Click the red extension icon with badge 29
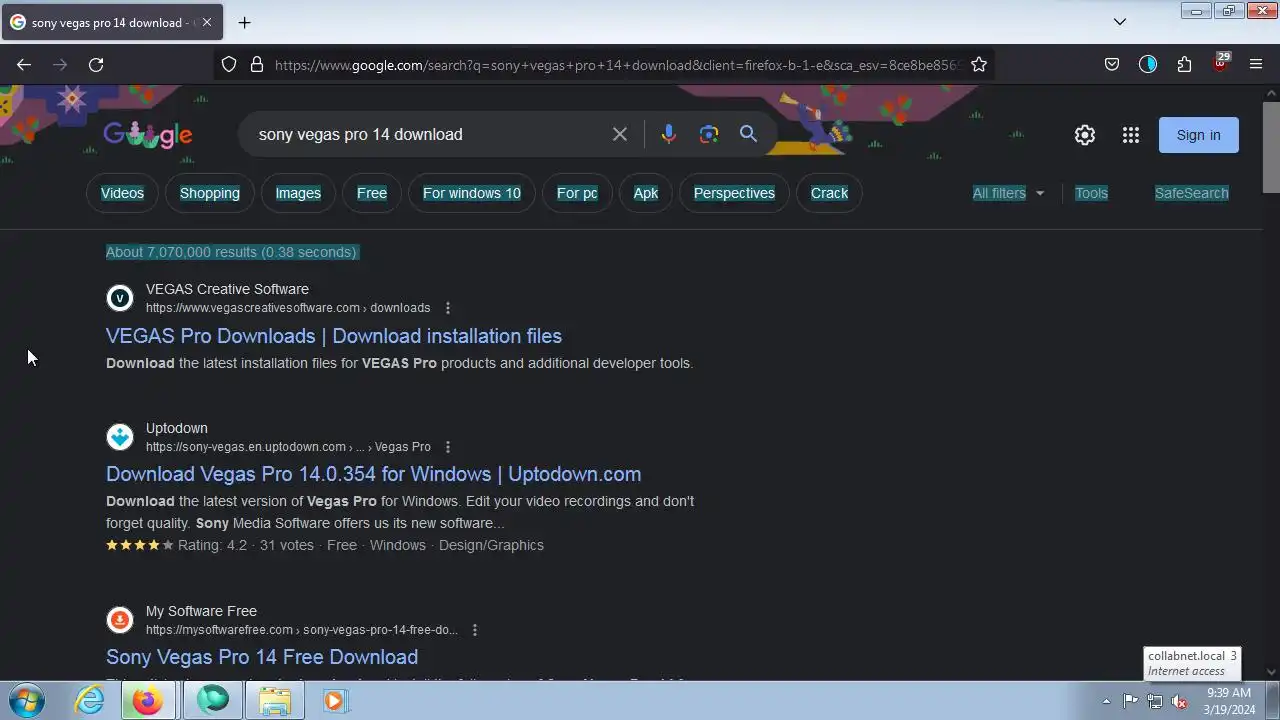This screenshot has width=1280, height=720. 1220,63
